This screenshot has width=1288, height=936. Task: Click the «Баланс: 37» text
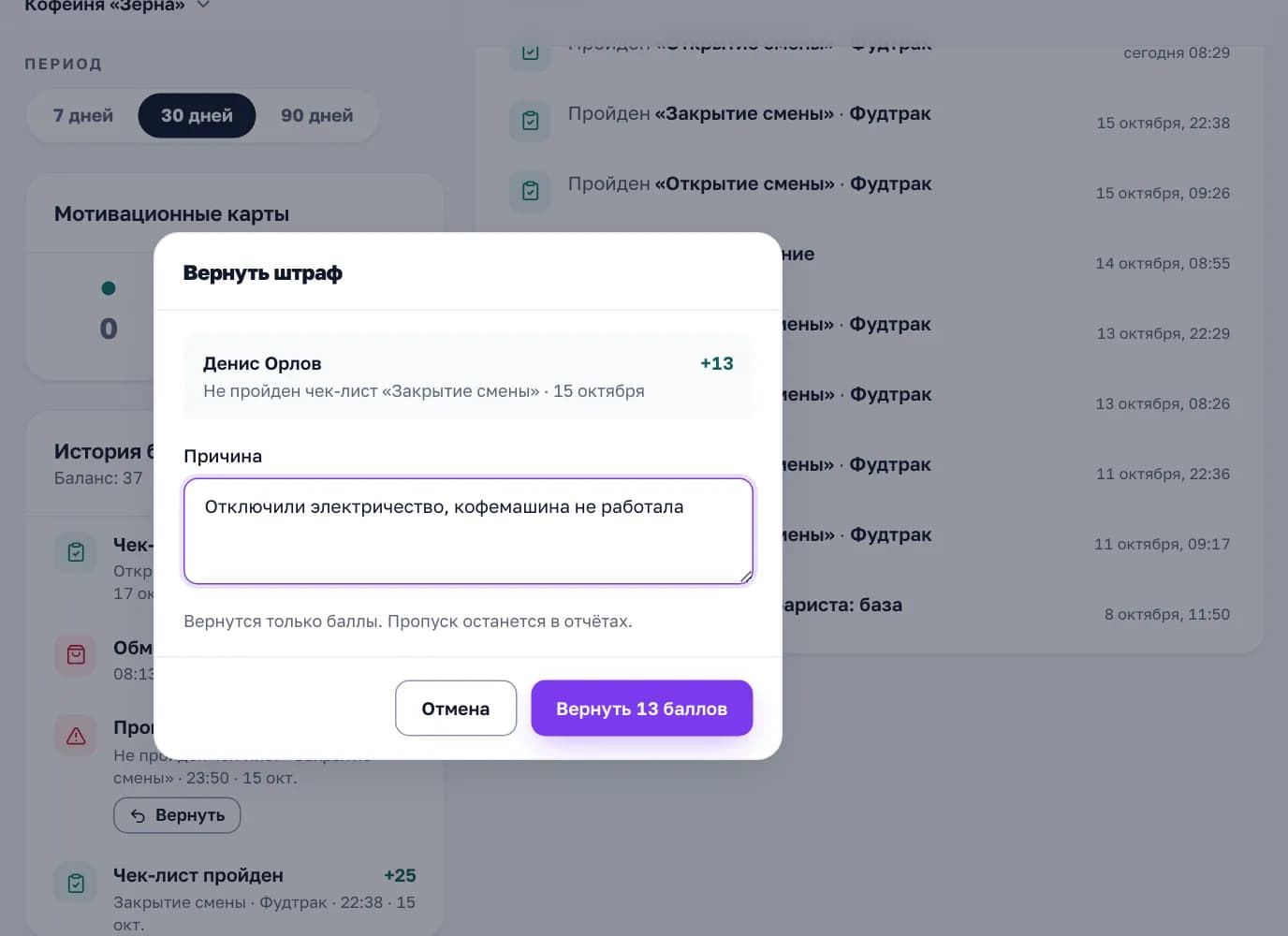pyautogui.click(x=98, y=478)
